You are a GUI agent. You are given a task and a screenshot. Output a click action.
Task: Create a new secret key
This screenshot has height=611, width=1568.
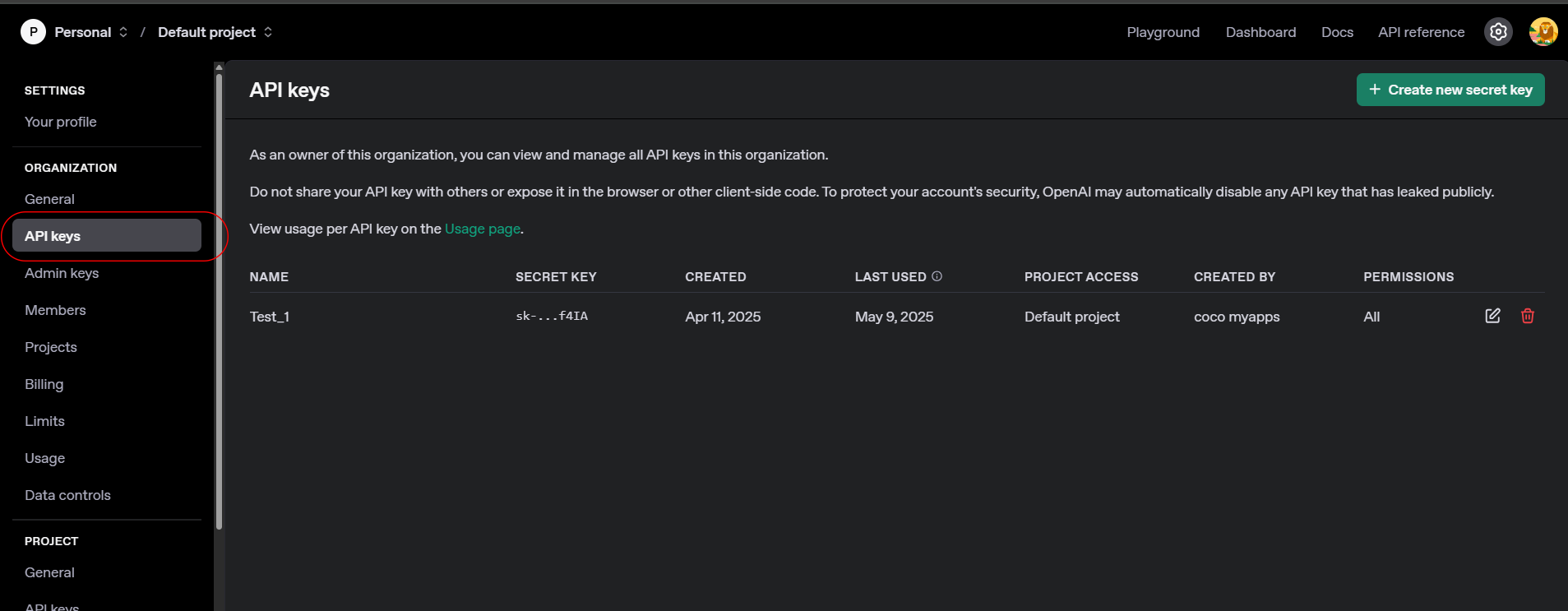[x=1450, y=90]
